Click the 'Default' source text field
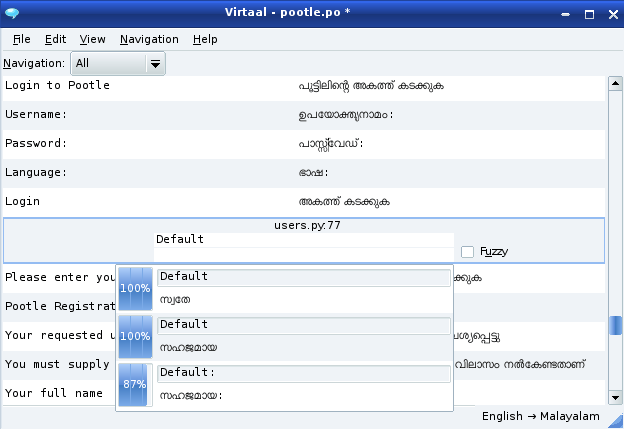Viewport: 624px width, 429px height. pos(304,240)
